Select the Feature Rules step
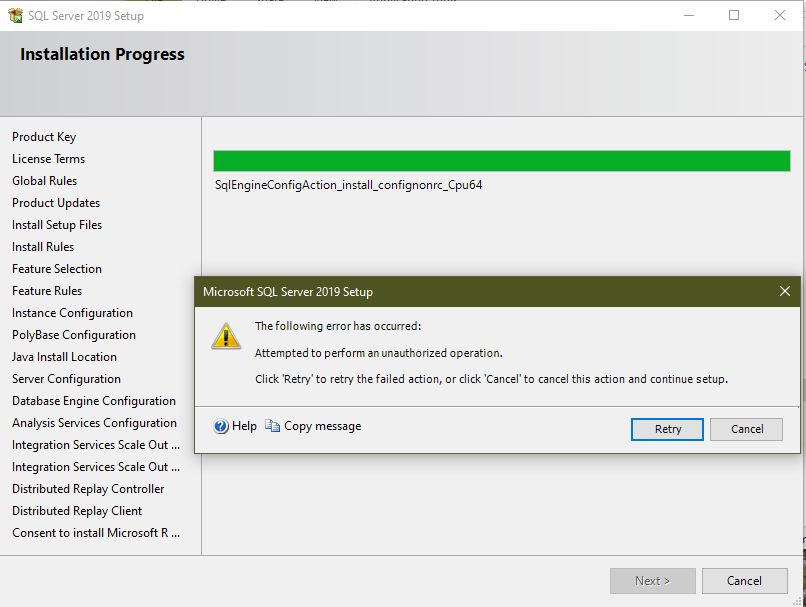Image resolution: width=806 pixels, height=607 pixels. point(47,291)
